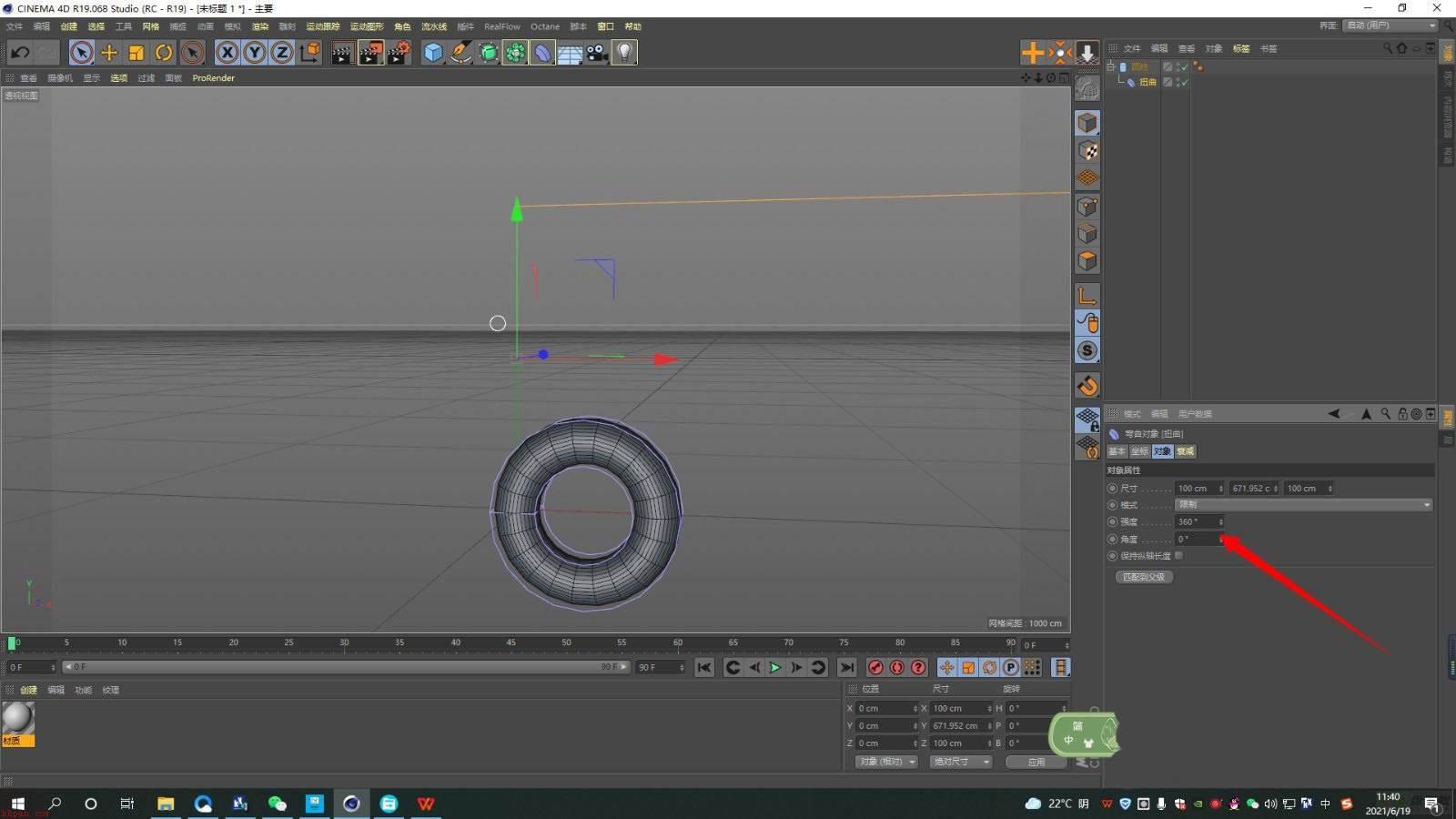The width and height of the screenshot is (1456, 819).
Task: Select polygons mode orange cube icon
Action: pyautogui.click(x=1087, y=261)
